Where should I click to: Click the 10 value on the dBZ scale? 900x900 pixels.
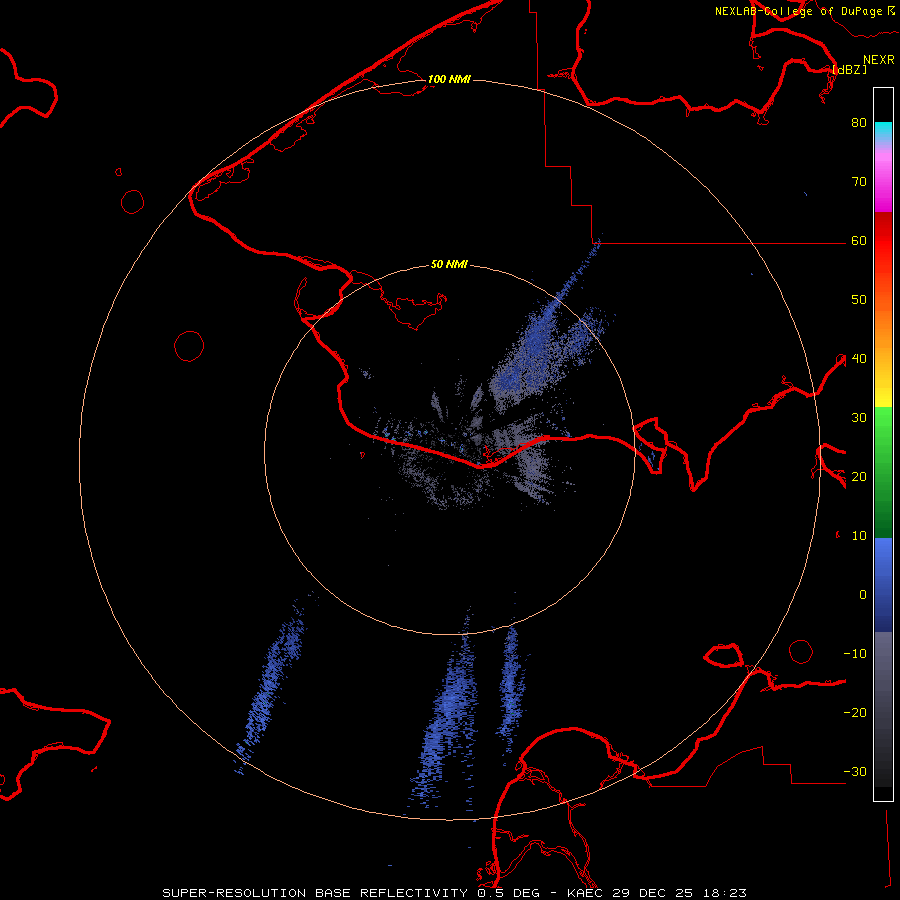859,536
